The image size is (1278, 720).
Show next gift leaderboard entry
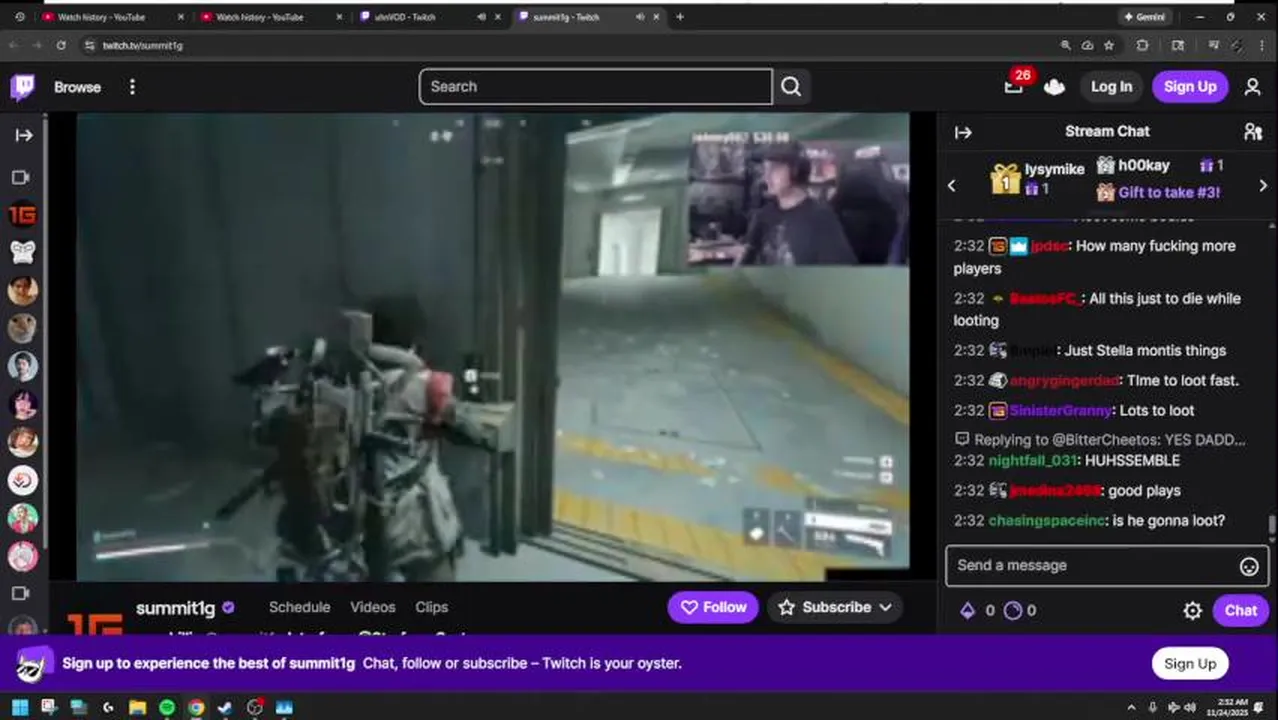[1263, 185]
